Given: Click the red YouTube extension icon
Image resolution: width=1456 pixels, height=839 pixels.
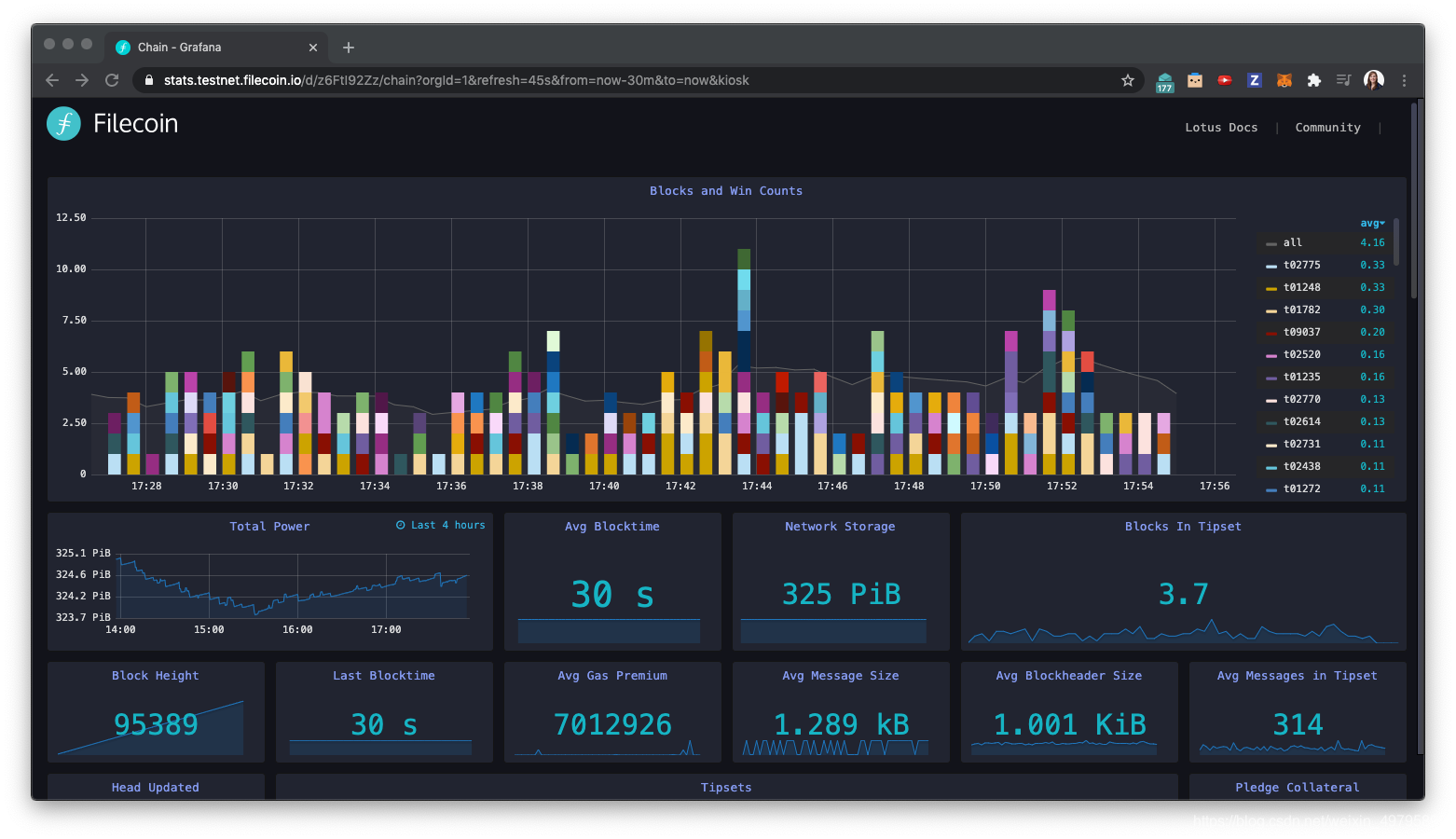Looking at the screenshot, I should coord(1225,80).
